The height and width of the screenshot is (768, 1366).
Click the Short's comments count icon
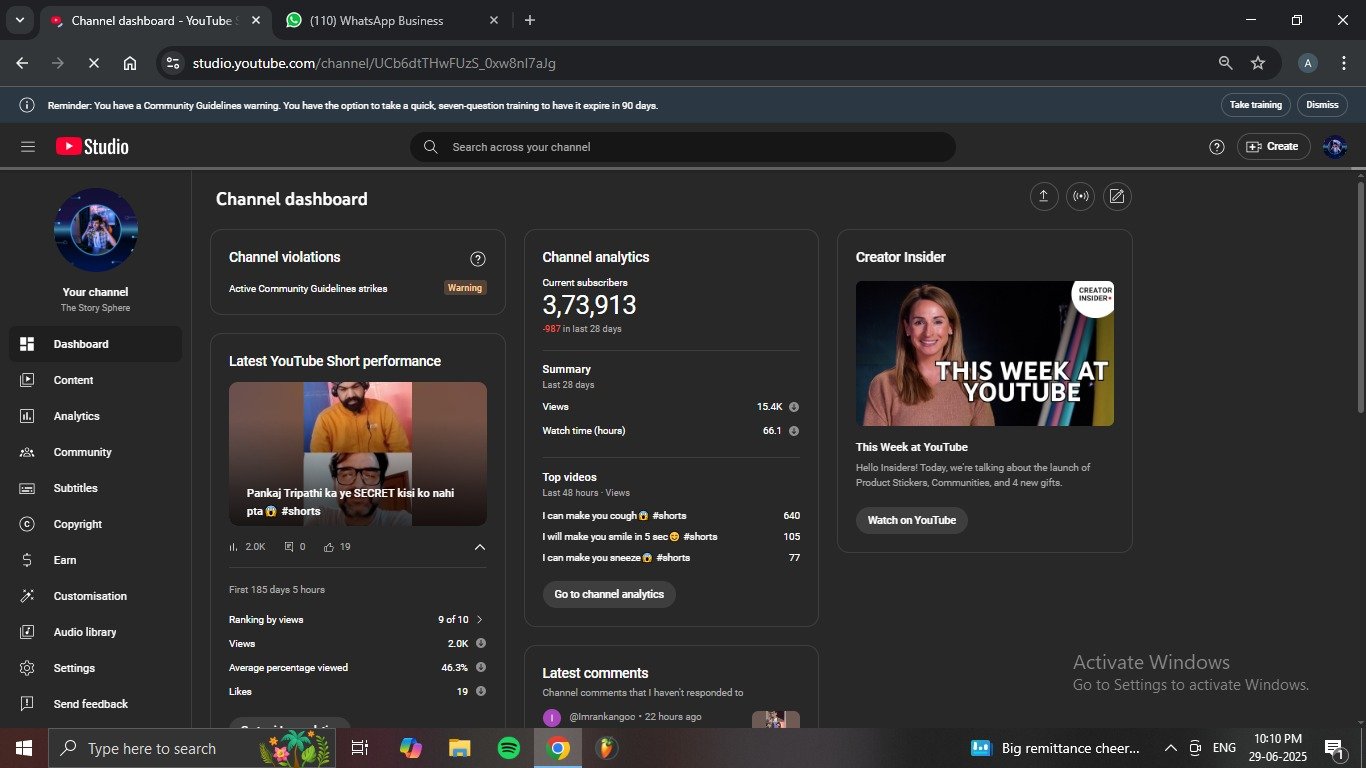289,547
